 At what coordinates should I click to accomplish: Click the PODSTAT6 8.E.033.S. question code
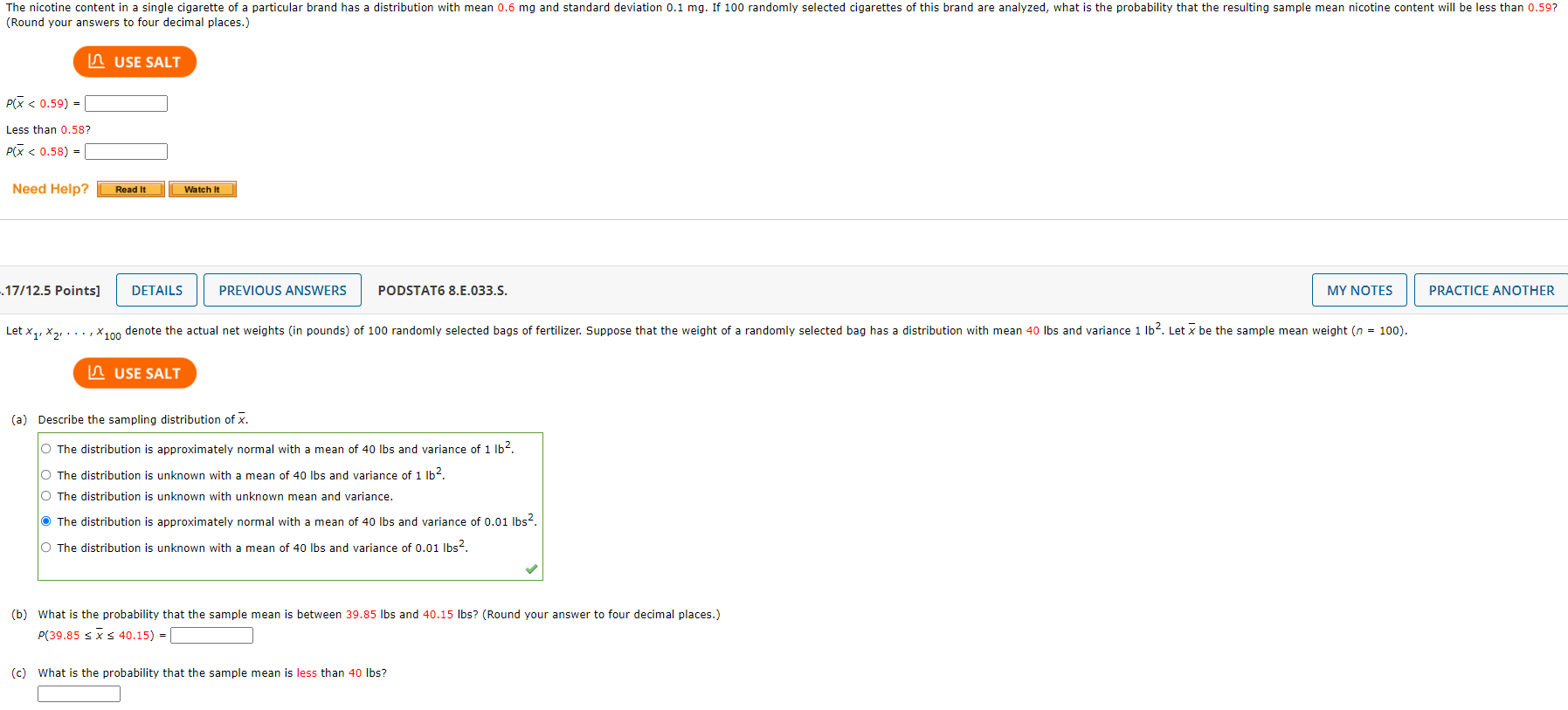pos(443,291)
